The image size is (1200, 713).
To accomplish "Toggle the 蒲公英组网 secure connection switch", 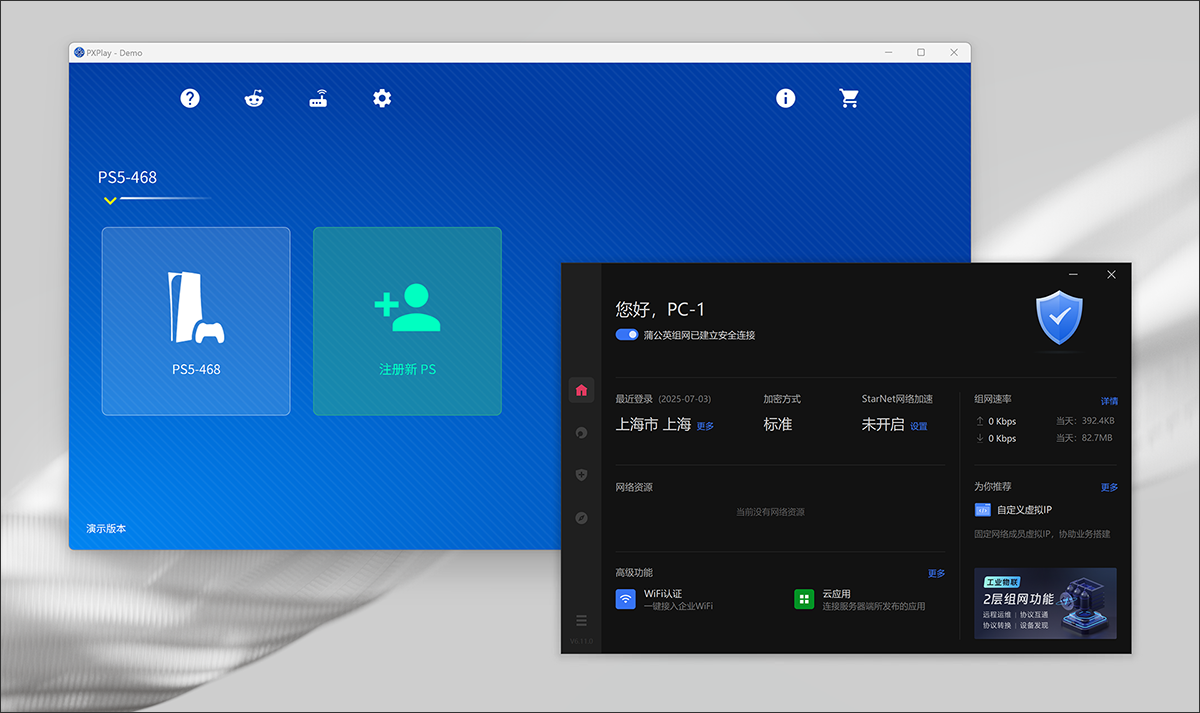I will [x=627, y=335].
